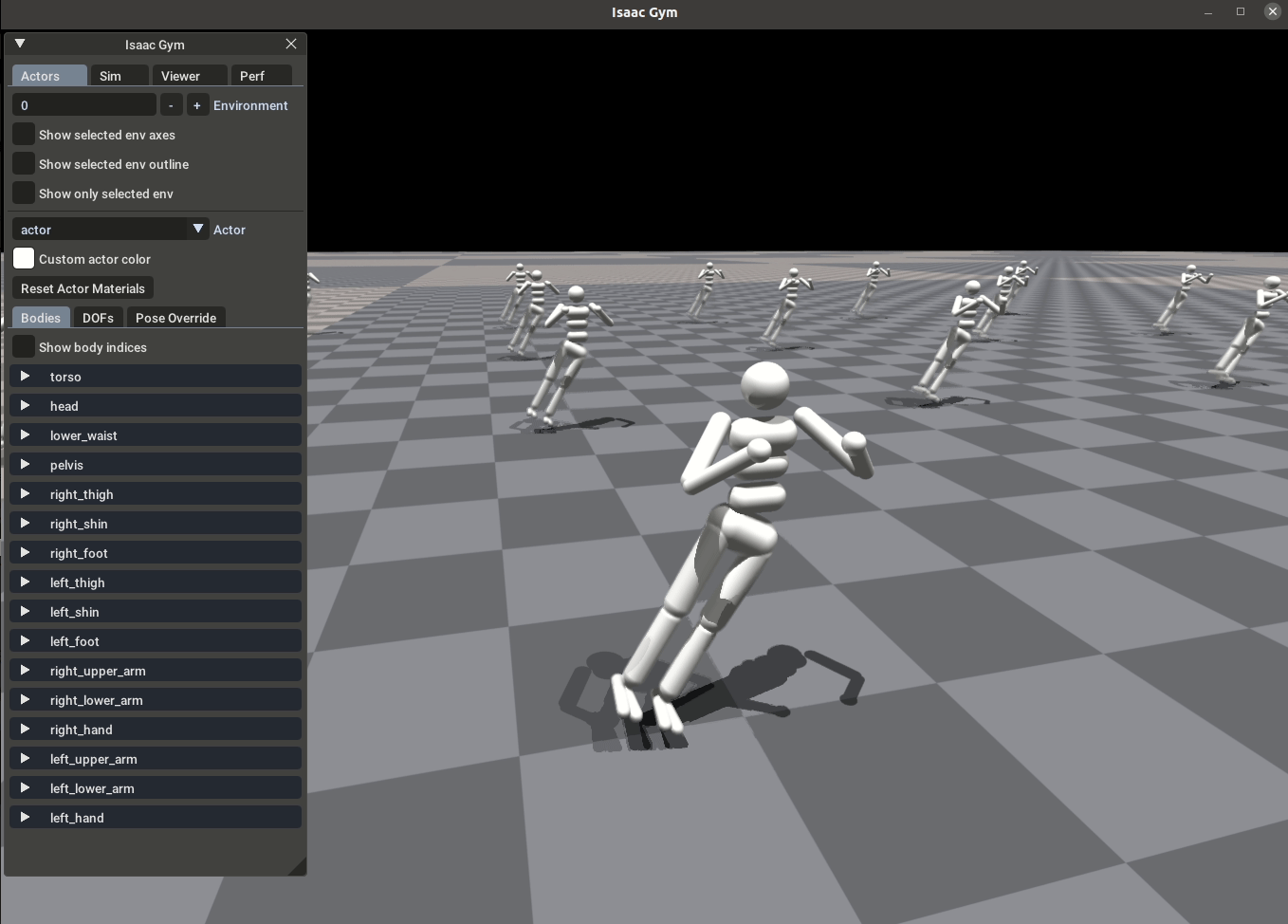Expand the lower_waist arrow
The width and height of the screenshot is (1288, 924).
(26, 435)
